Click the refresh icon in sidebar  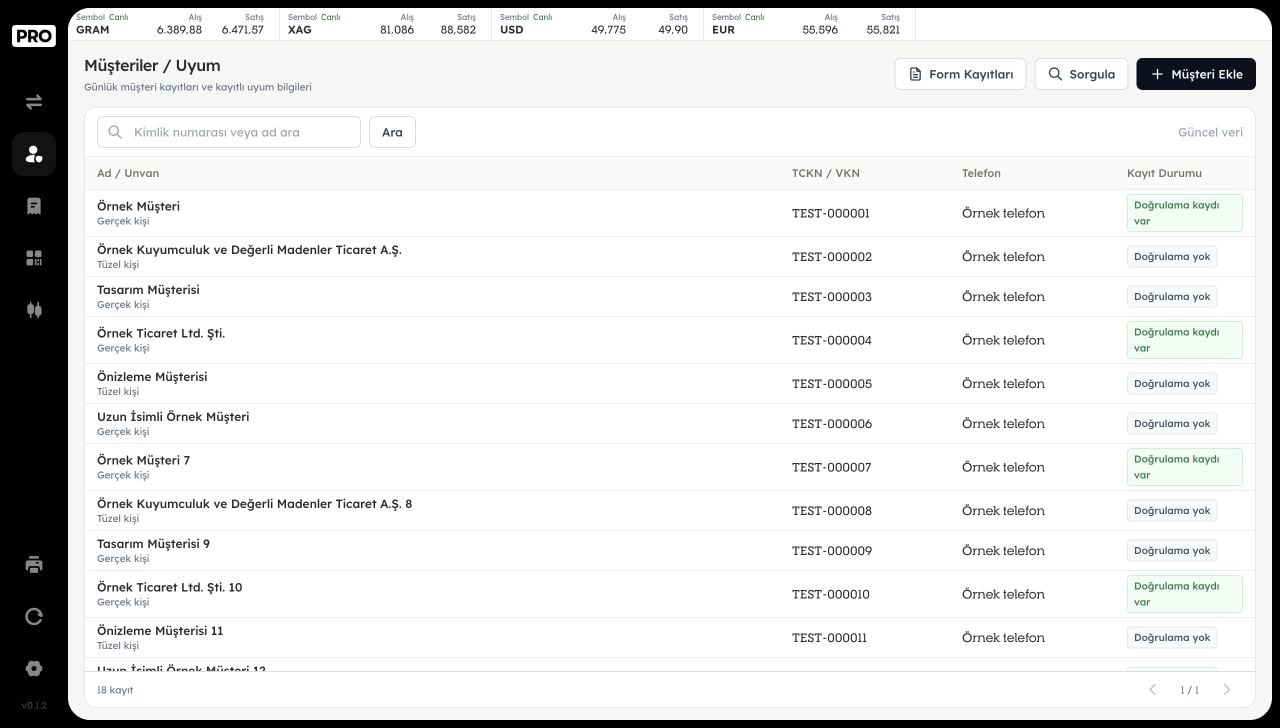tap(34, 616)
